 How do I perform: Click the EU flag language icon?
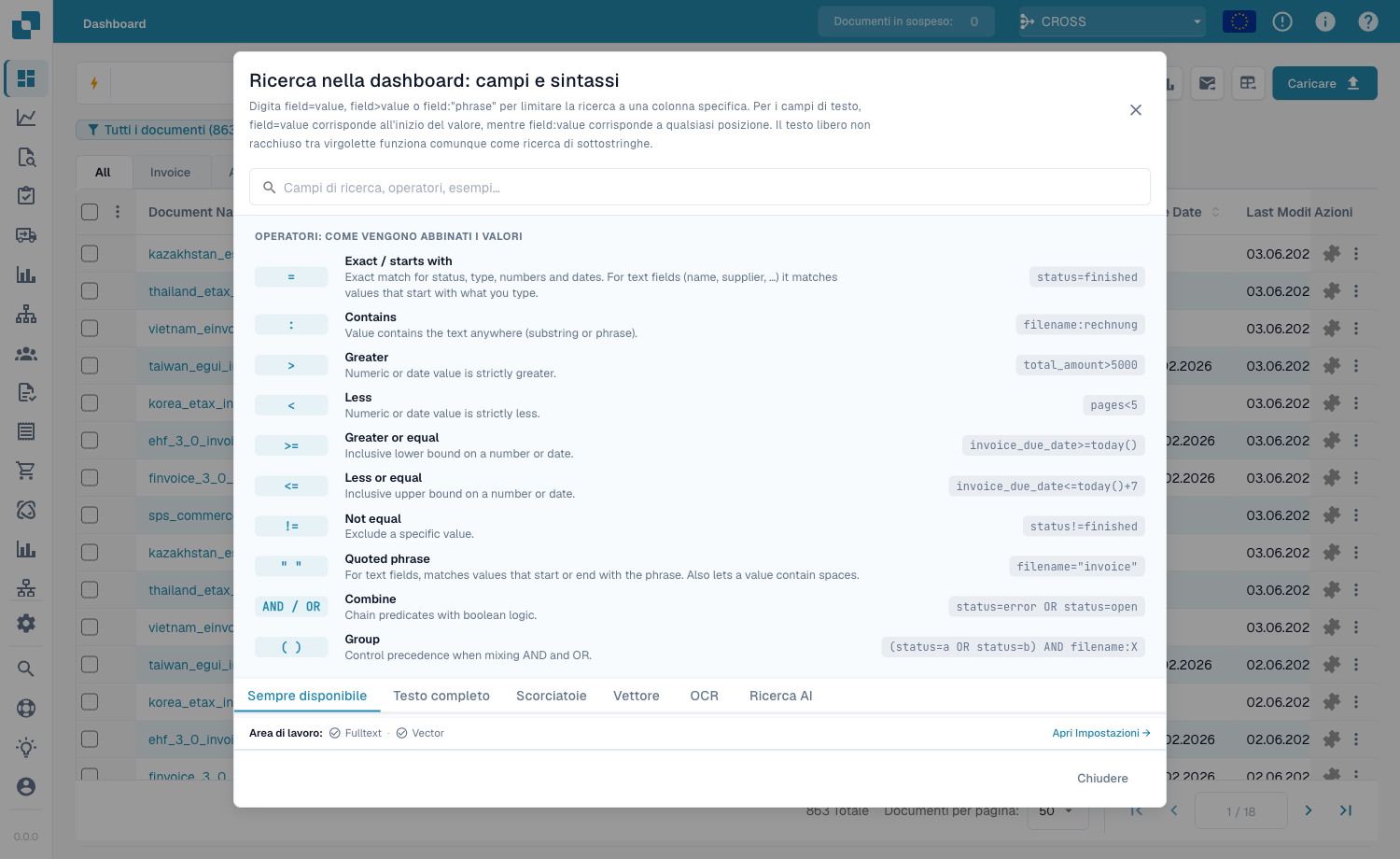pyautogui.click(x=1239, y=21)
